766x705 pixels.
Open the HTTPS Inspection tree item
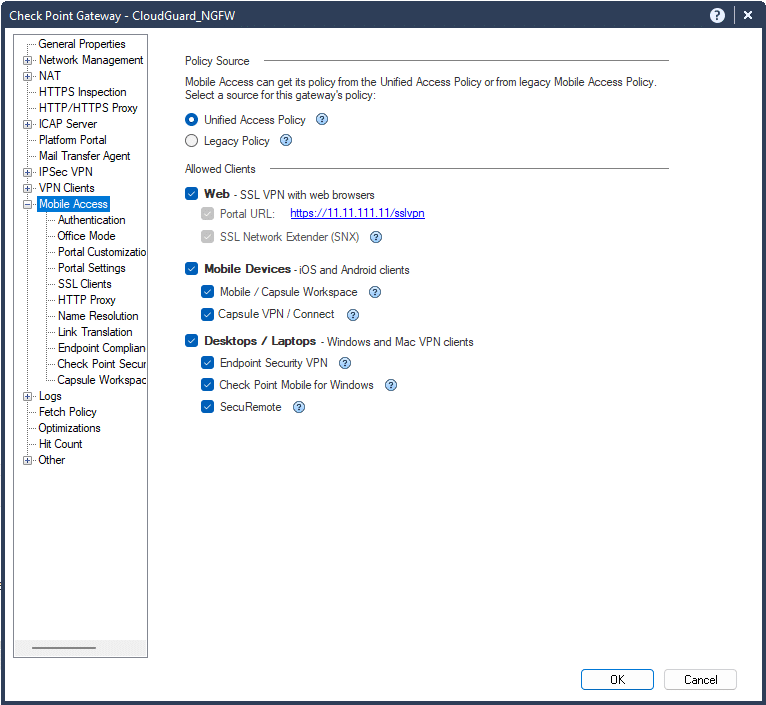(82, 92)
